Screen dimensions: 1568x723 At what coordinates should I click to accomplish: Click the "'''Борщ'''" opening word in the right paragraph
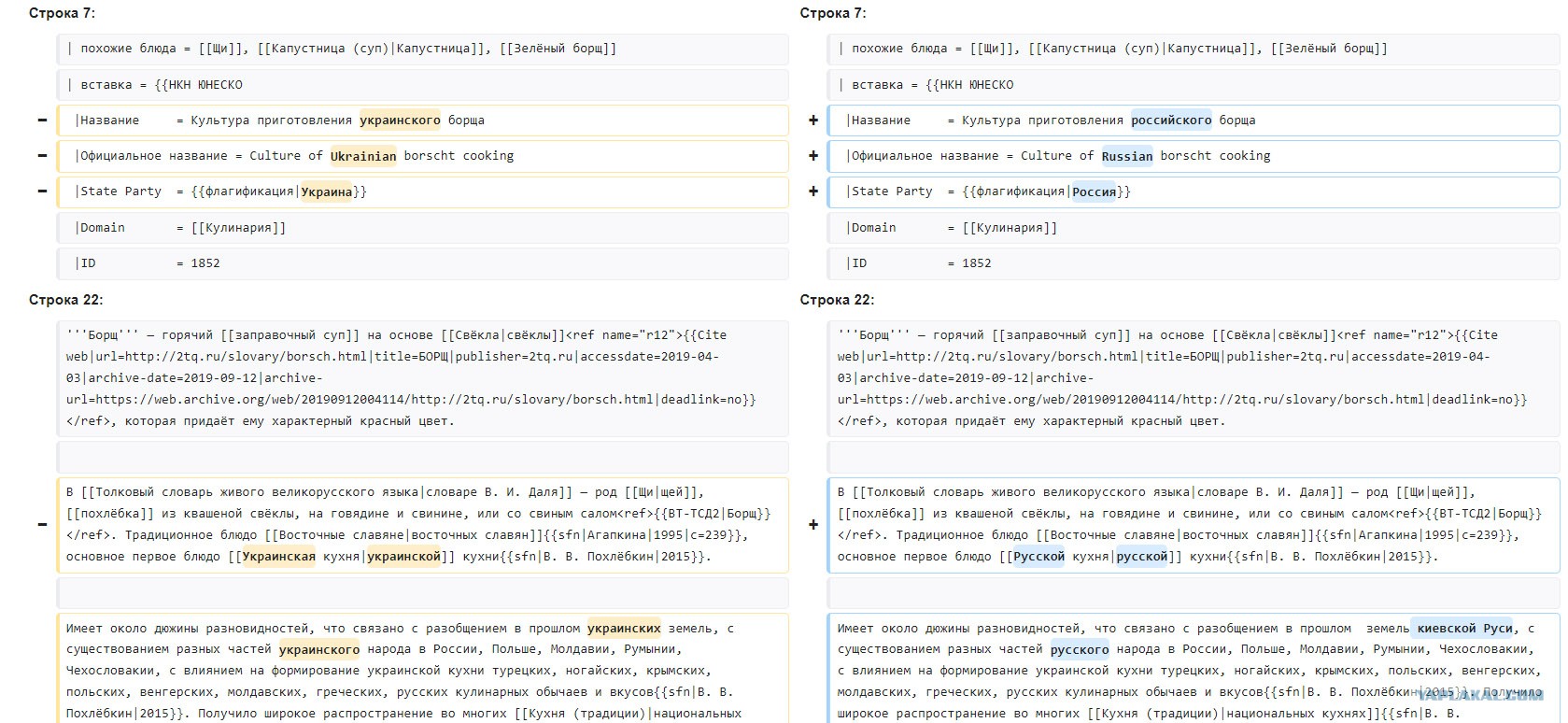click(874, 335)
